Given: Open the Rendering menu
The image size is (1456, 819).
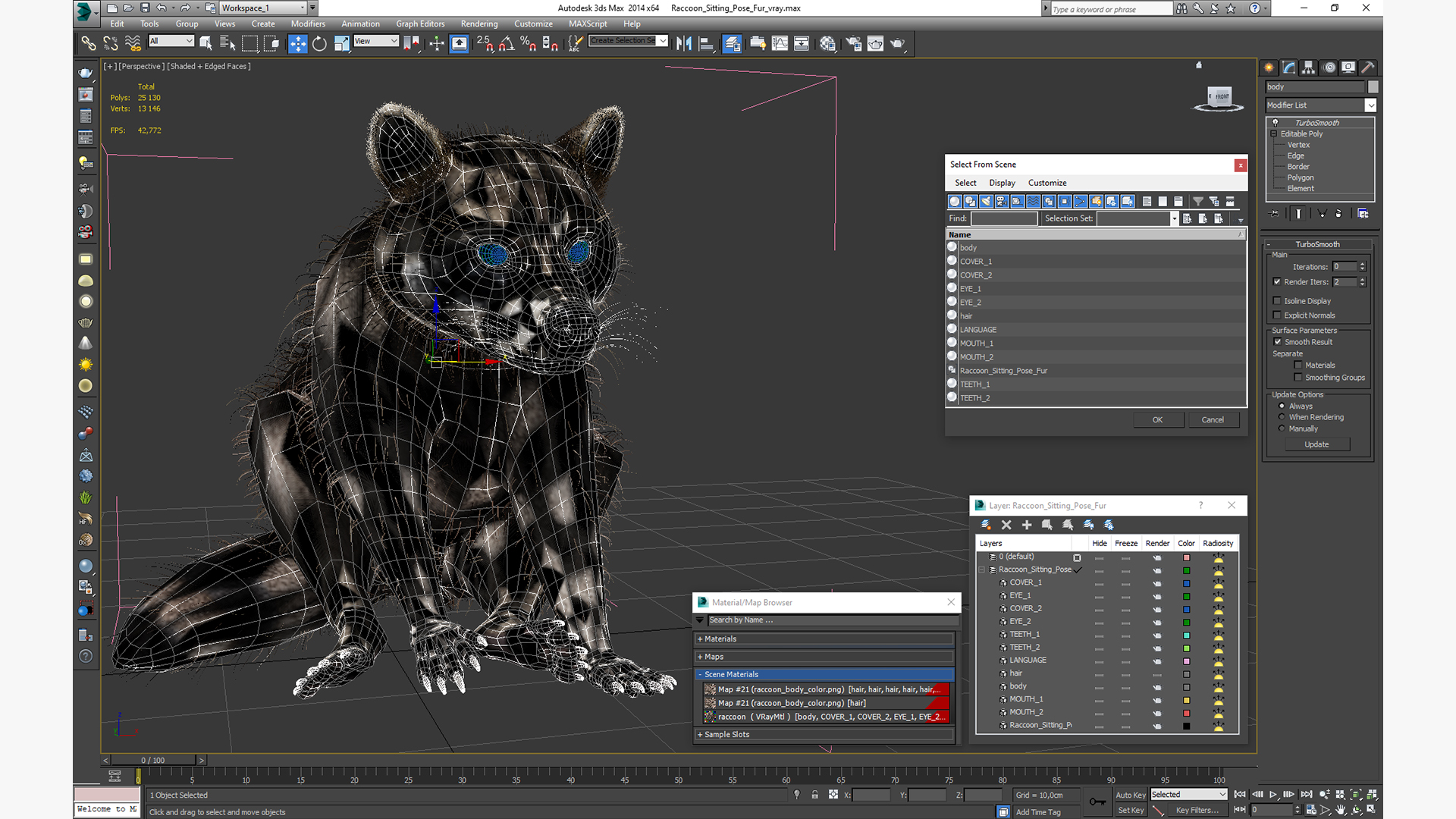Looking at the screenshot, I should coord(479,24).
